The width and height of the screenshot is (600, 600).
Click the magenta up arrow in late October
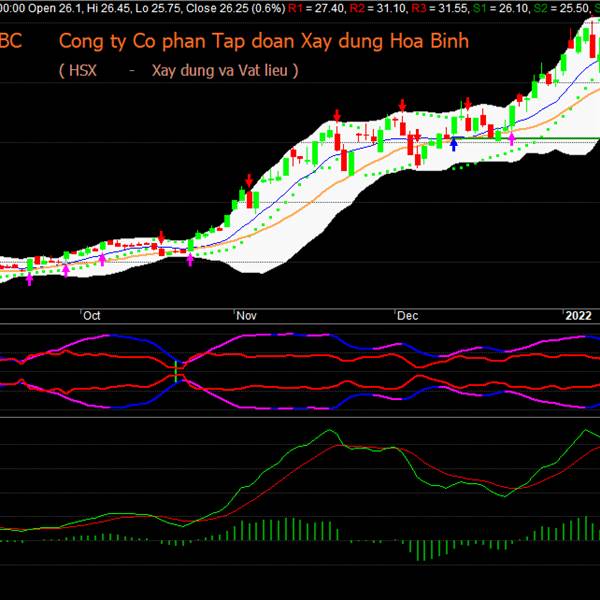click(x=190, y=260)
